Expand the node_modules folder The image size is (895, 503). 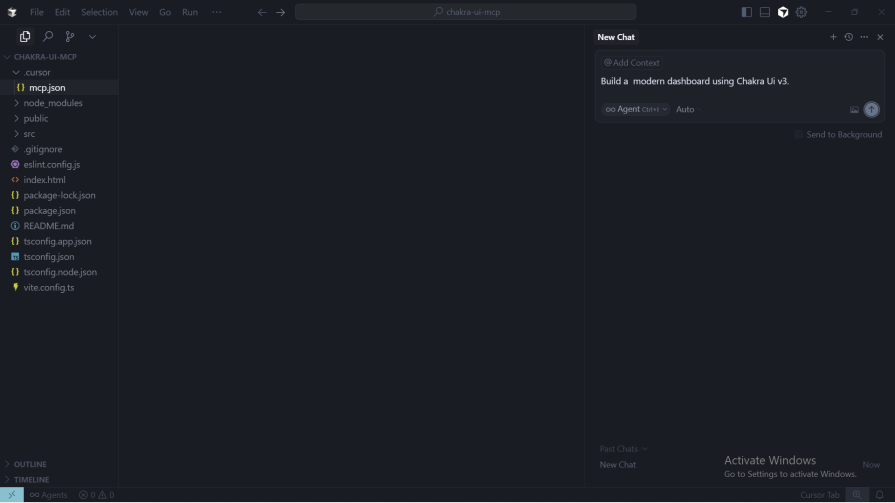pyautogui.click(x=53, y=103)
